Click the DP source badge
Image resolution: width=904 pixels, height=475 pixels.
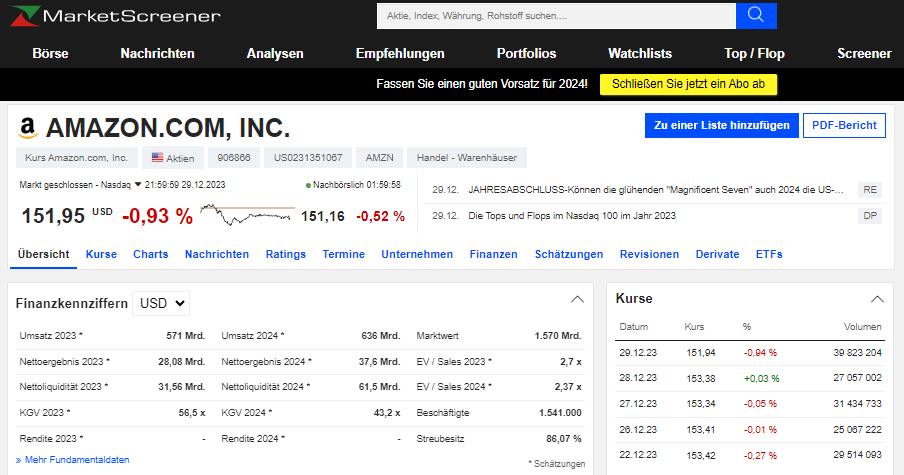(x=870, y=216)
